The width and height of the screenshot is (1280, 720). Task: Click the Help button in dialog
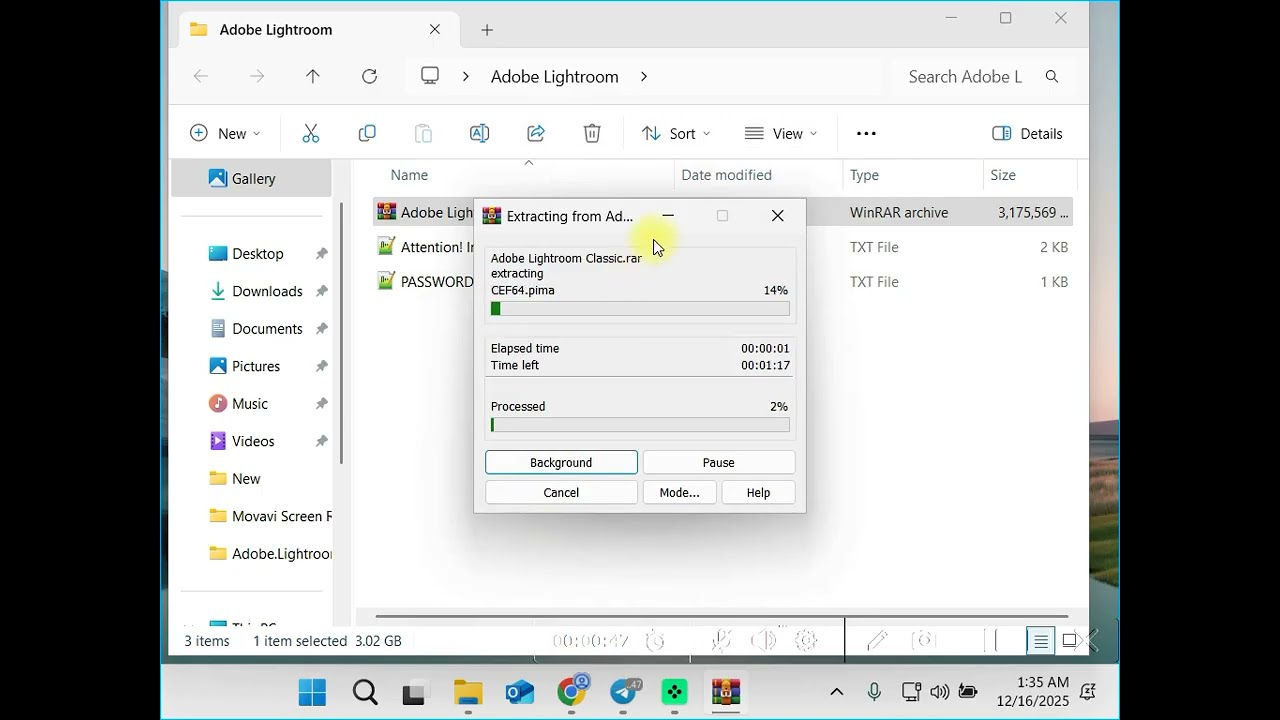758,492
